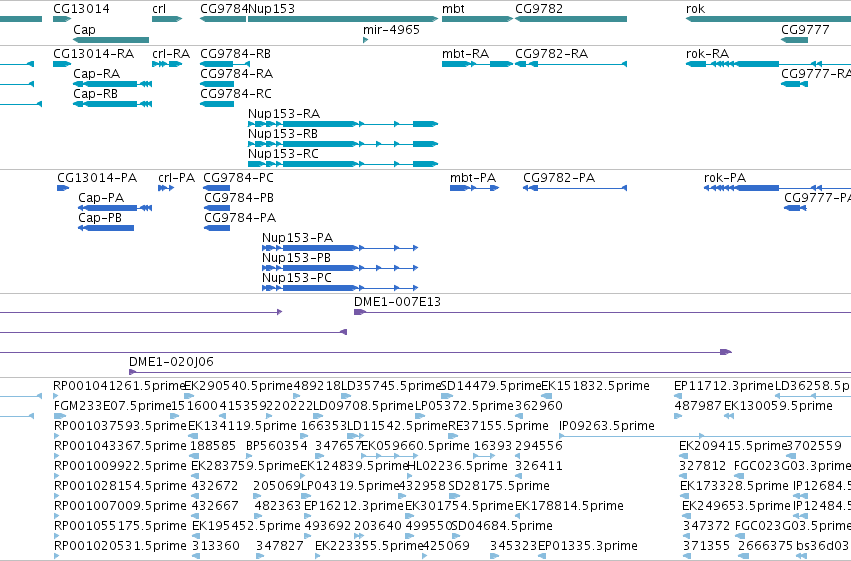Select EST RP001055175.5prime
This screenshot has height=561, width=851.
[120, 526]
